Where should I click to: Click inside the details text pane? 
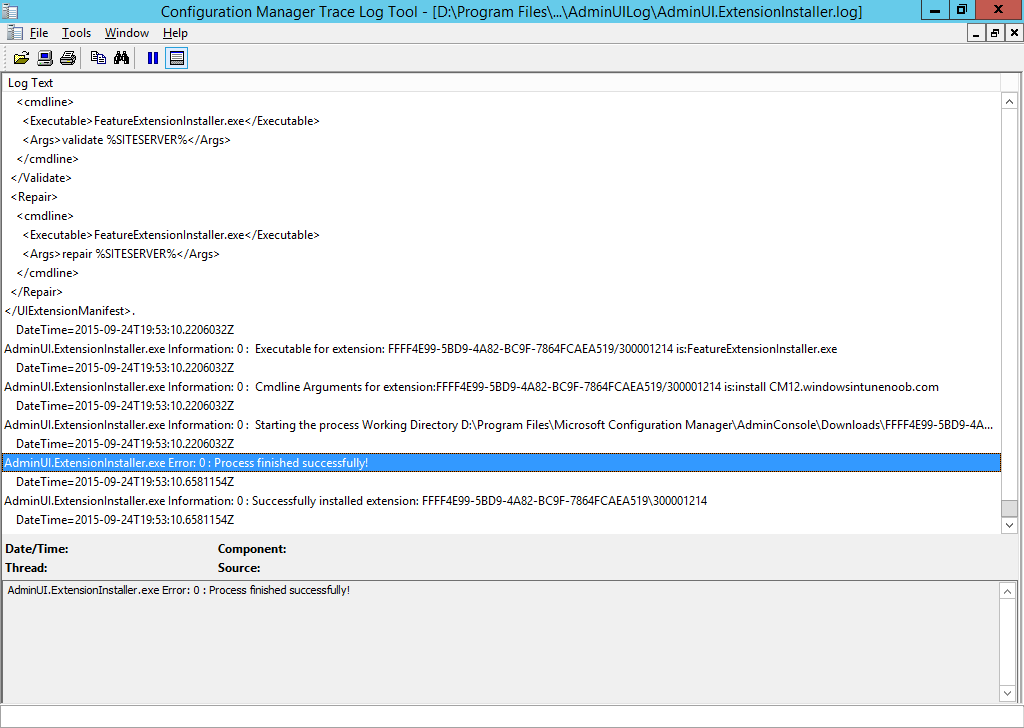(x=501, y=642)
